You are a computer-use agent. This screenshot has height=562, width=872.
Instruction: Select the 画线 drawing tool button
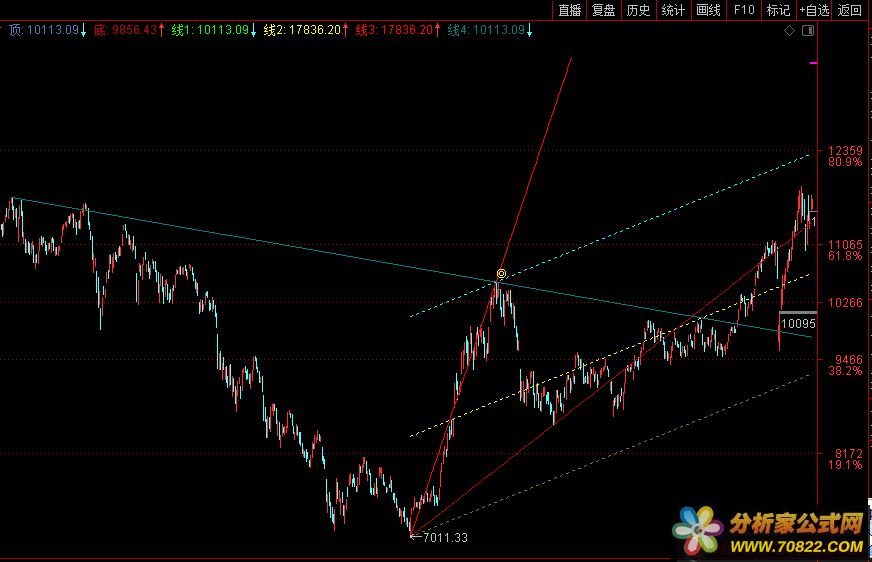(708, 10)
